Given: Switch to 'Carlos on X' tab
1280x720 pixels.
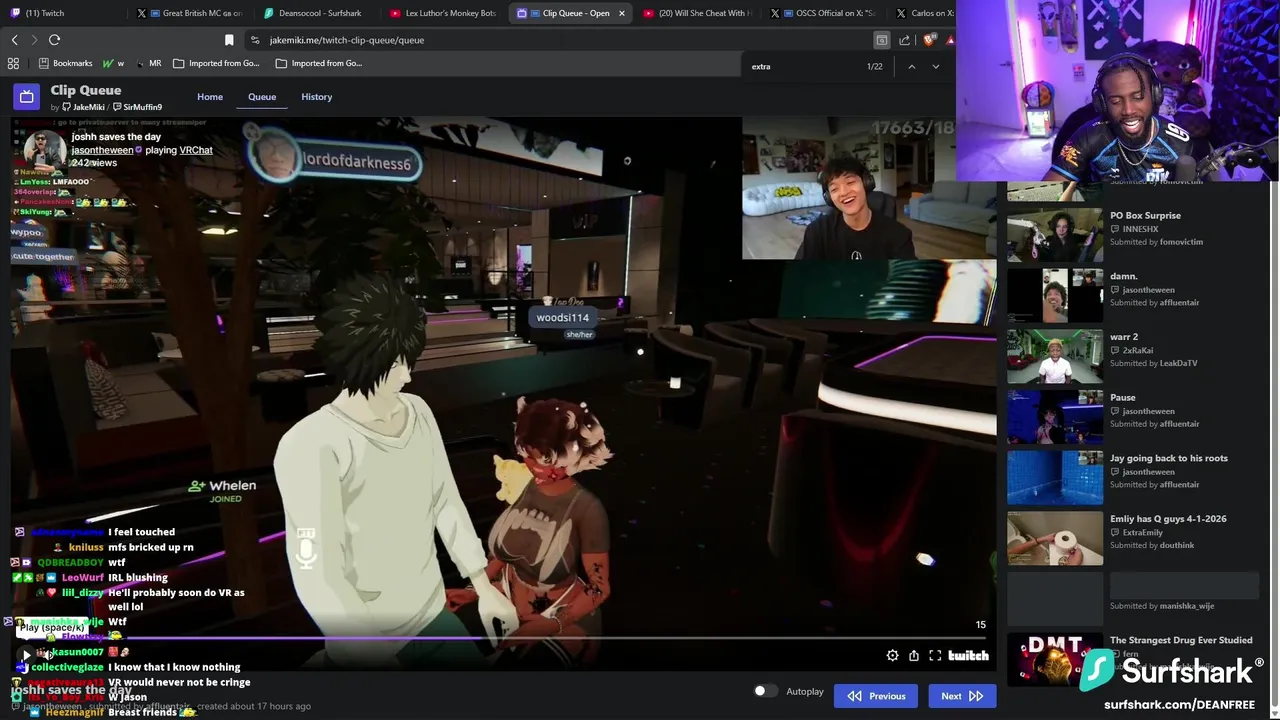Looking at the screenshot, I should 922,13.
